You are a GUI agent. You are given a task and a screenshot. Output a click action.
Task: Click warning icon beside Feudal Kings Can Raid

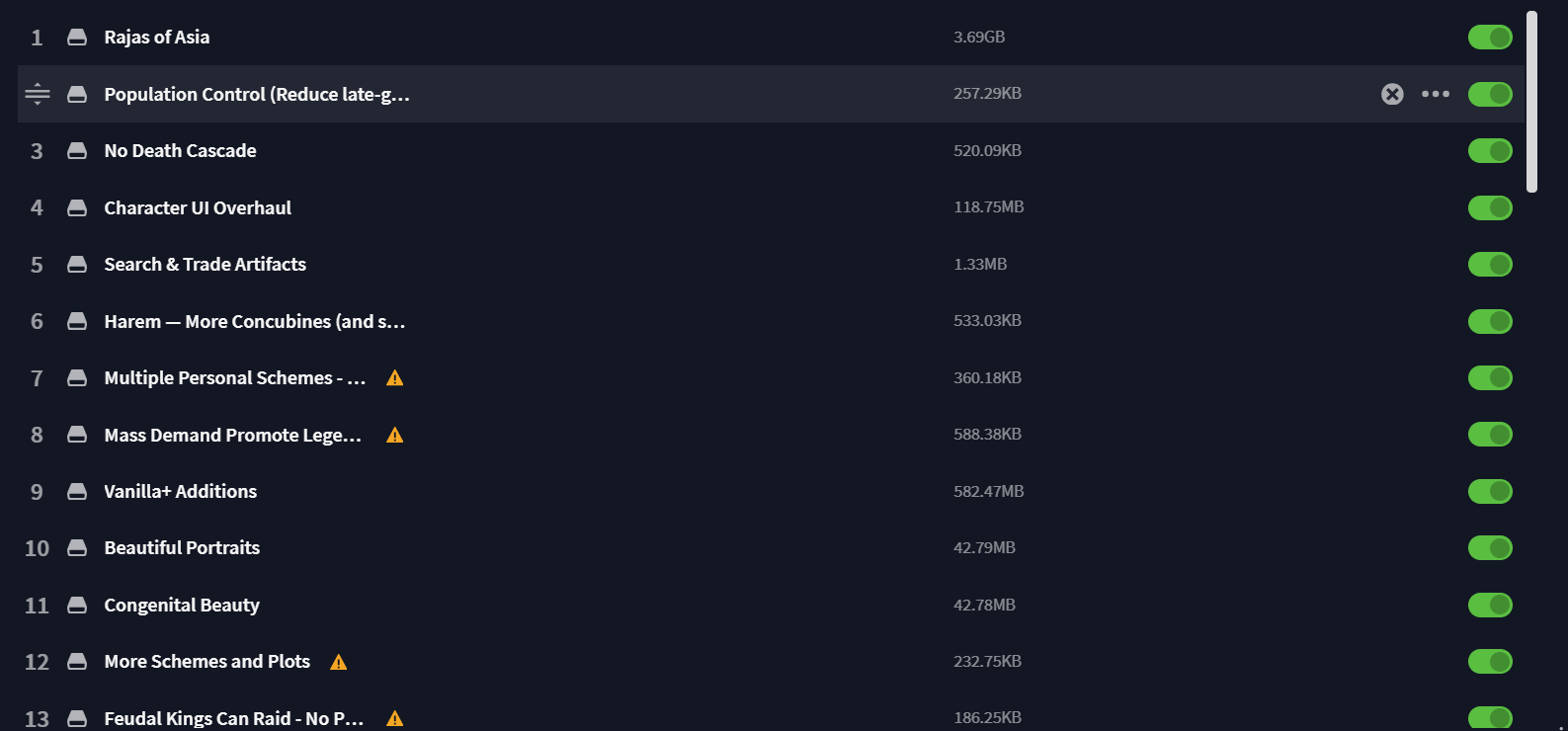395,718
